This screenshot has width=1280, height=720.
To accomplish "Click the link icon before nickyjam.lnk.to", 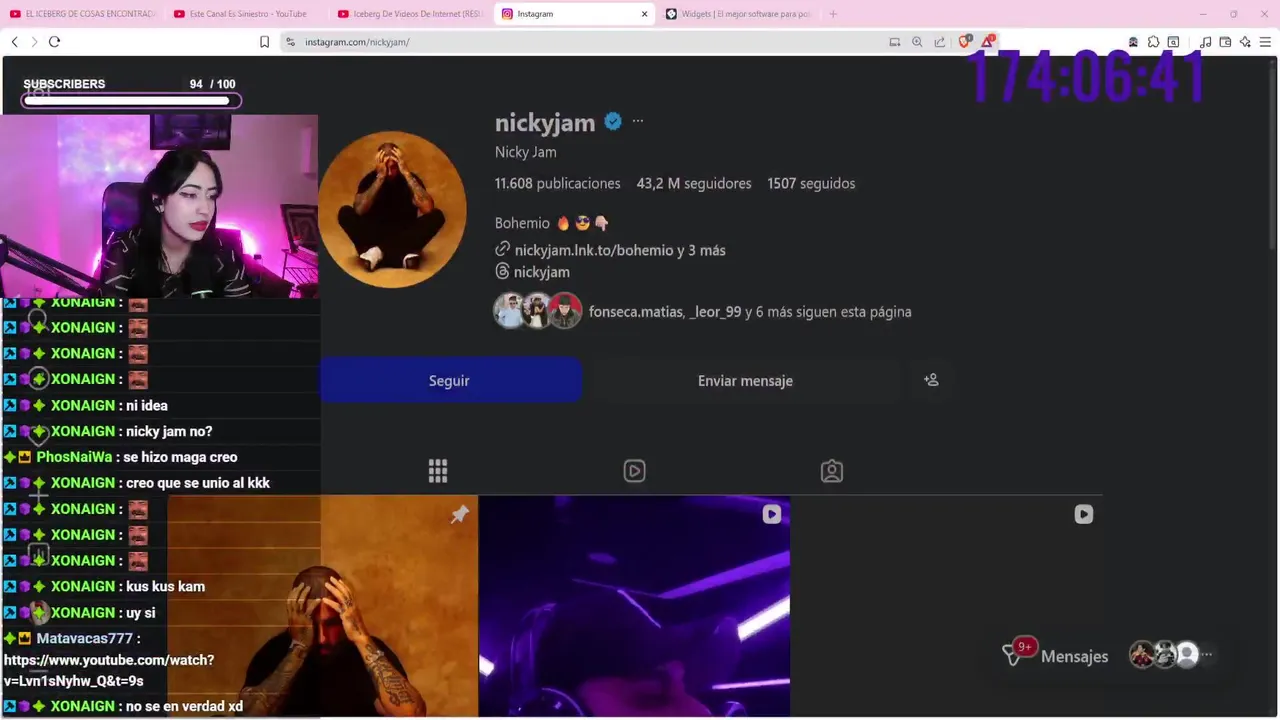I will click(x=503, y=250).
